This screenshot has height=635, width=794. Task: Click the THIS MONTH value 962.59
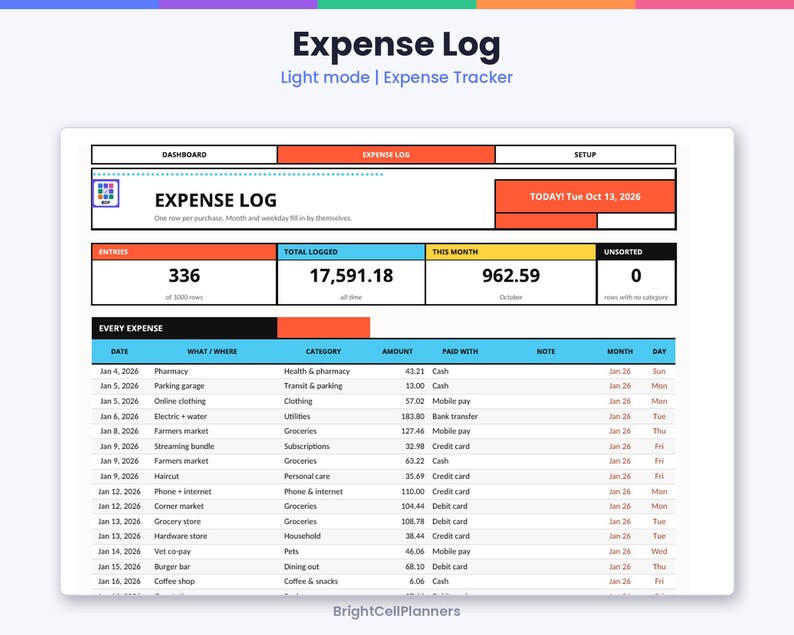[510, 275]
